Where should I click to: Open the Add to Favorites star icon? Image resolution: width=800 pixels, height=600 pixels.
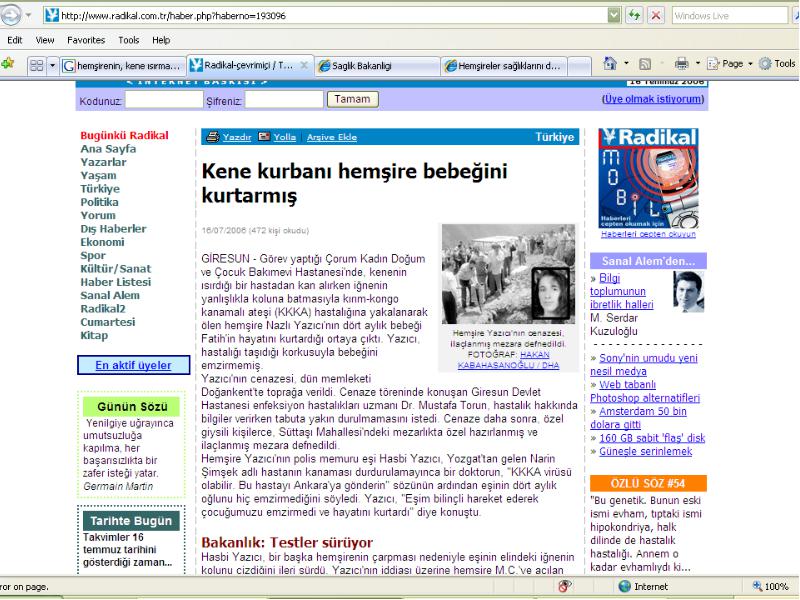[x=8, y=64]
